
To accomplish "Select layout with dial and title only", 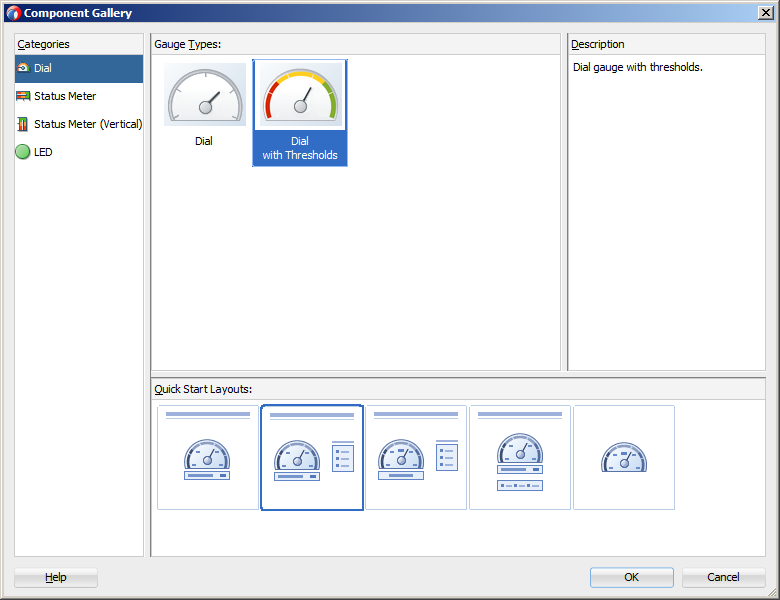I will 208,457.
